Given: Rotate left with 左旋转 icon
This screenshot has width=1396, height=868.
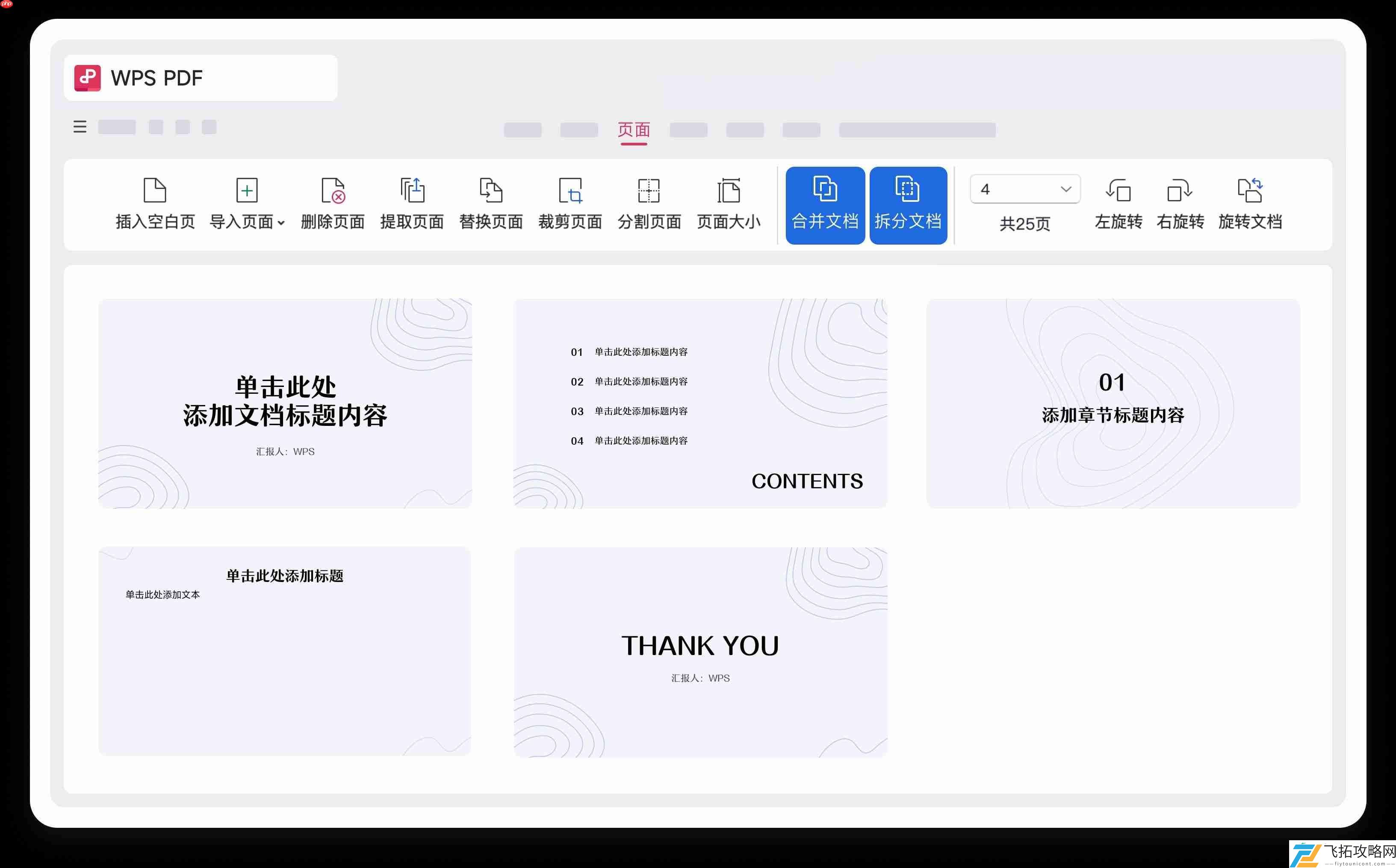Looking at the screenshot, I should 1118,190.
